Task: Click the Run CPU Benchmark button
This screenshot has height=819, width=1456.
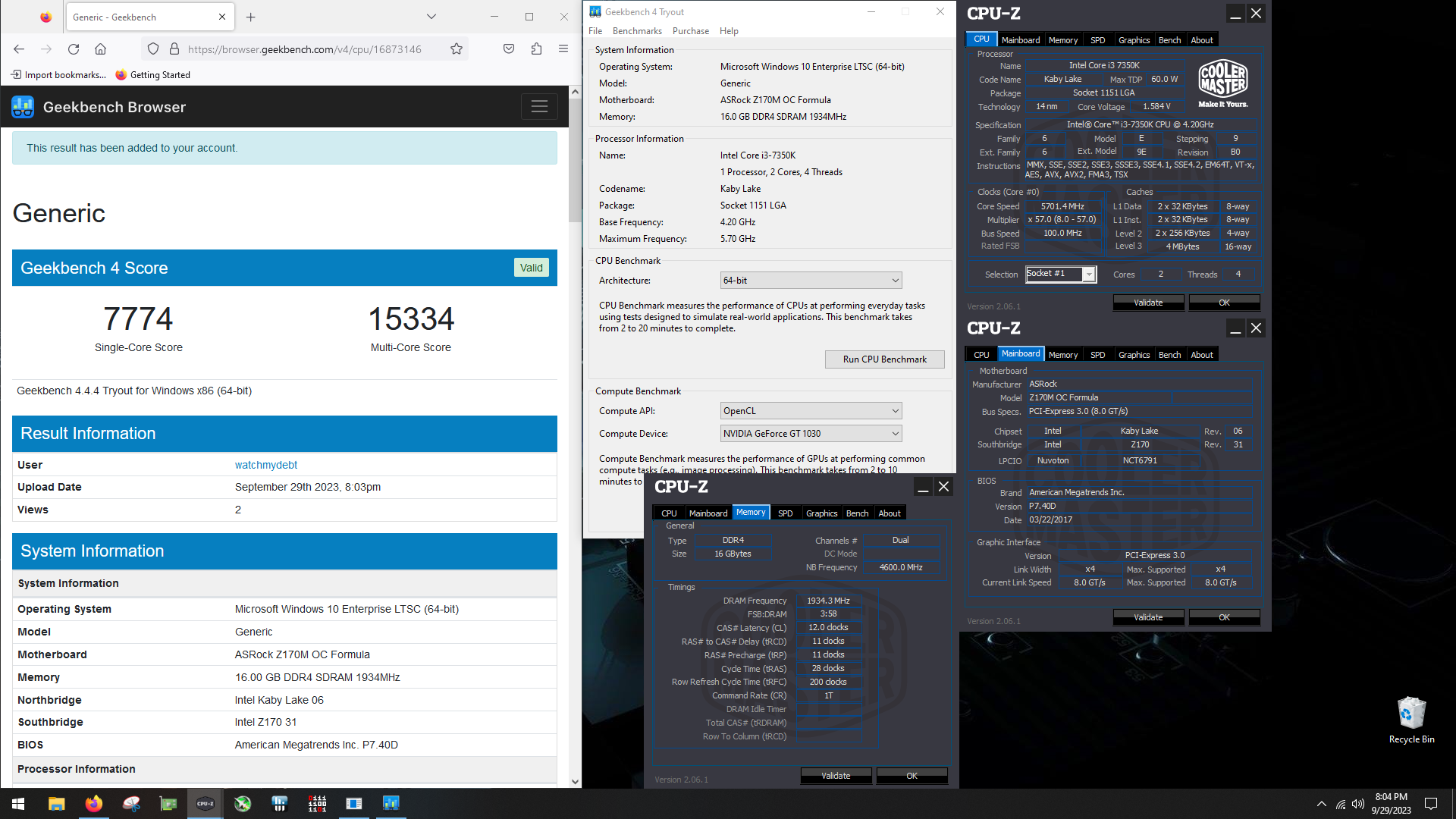Action: click(x=884, y=359)
